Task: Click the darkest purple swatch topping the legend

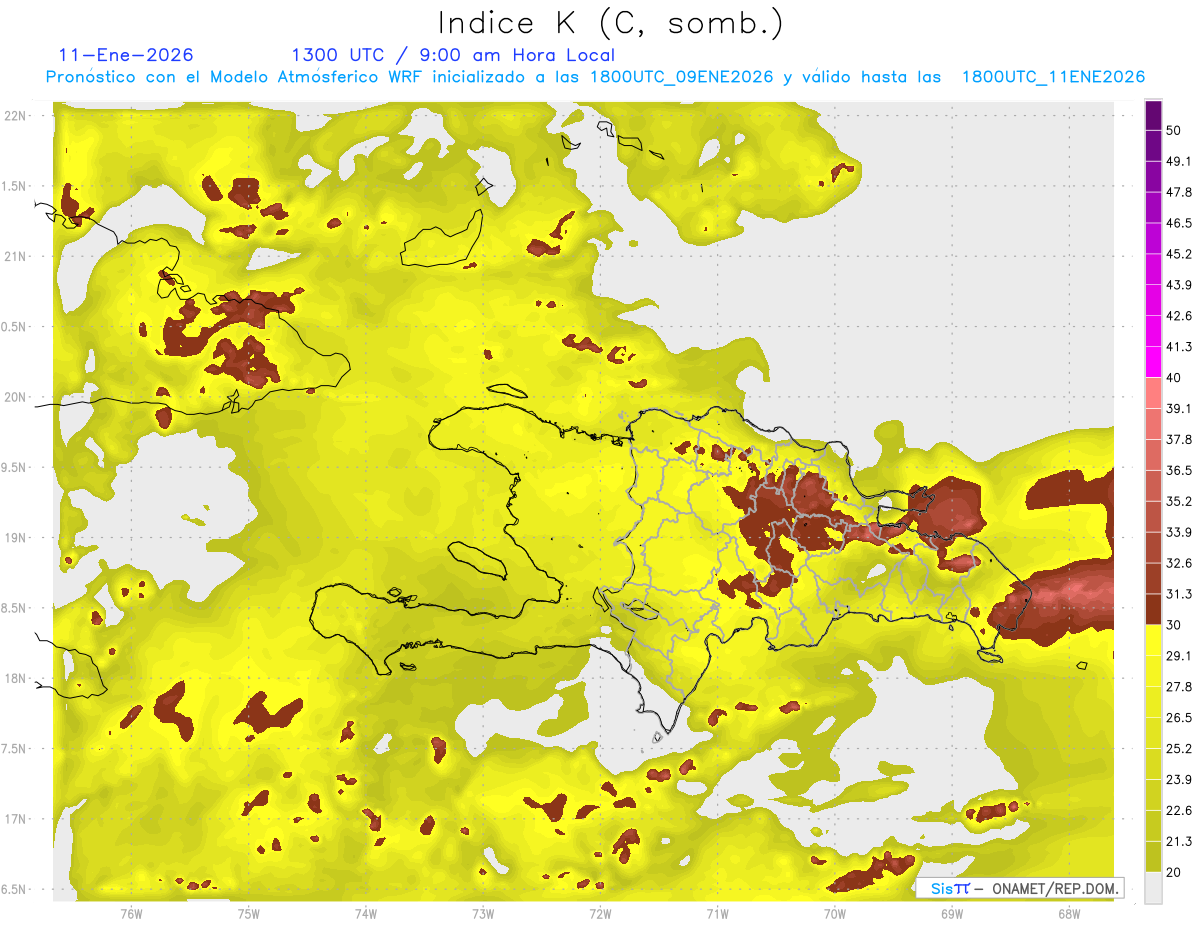Action: tap(1153, 116)
